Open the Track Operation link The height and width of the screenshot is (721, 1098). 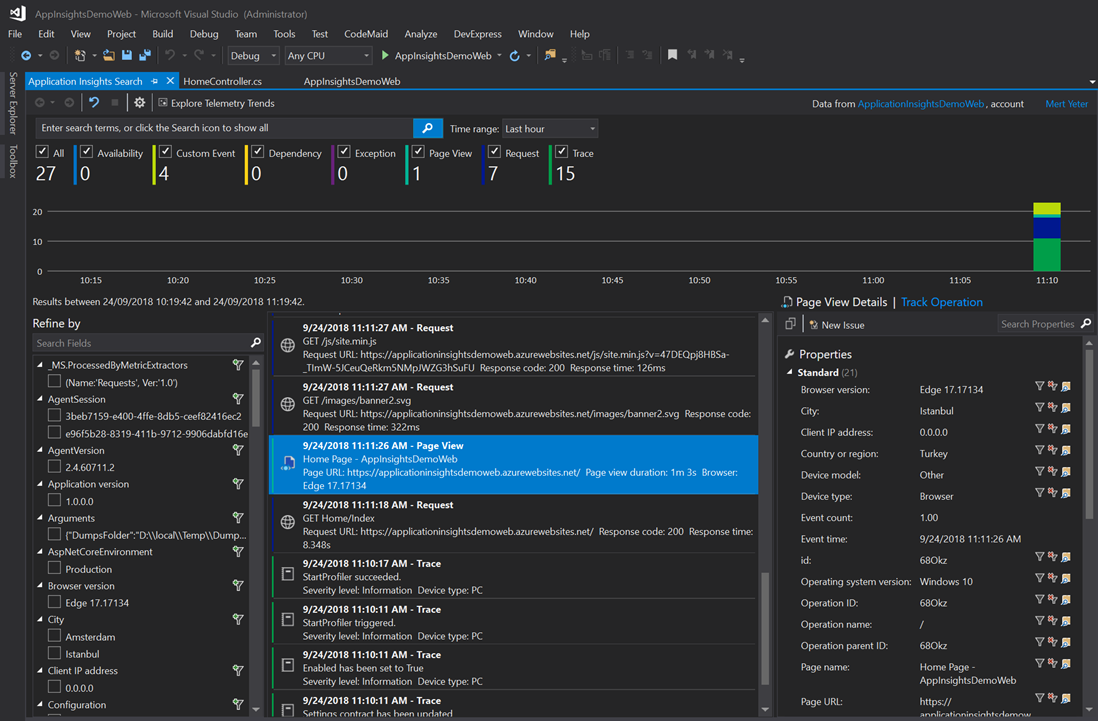tap(941, 302)
